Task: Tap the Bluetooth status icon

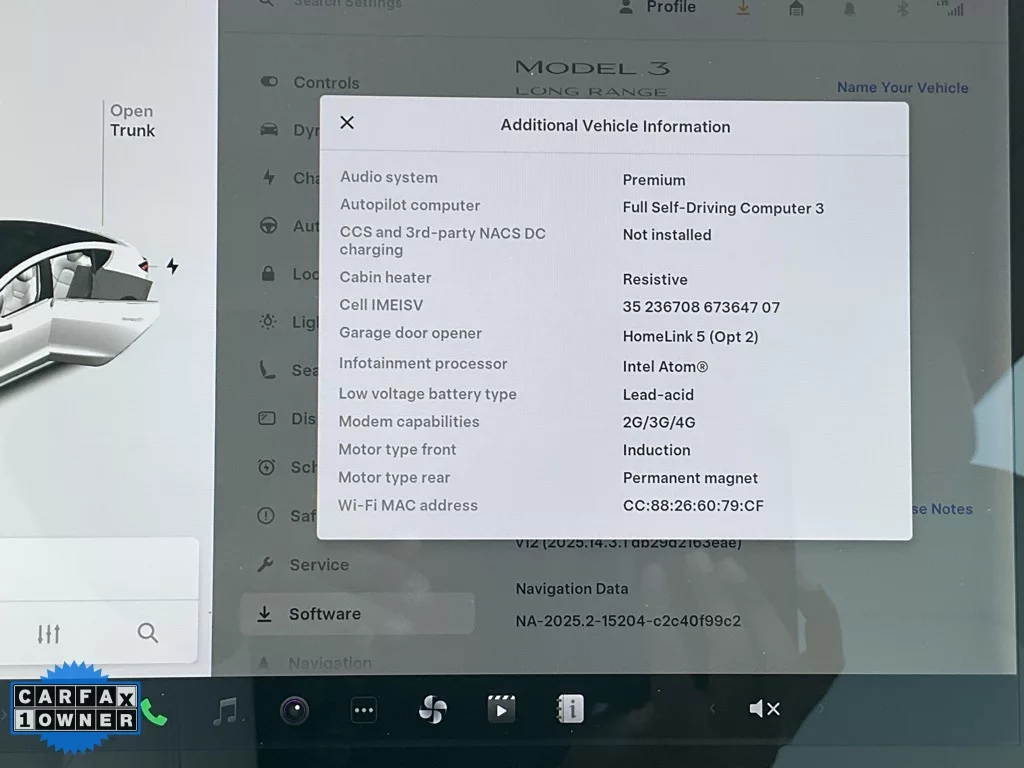Action: tap(901, 9)
